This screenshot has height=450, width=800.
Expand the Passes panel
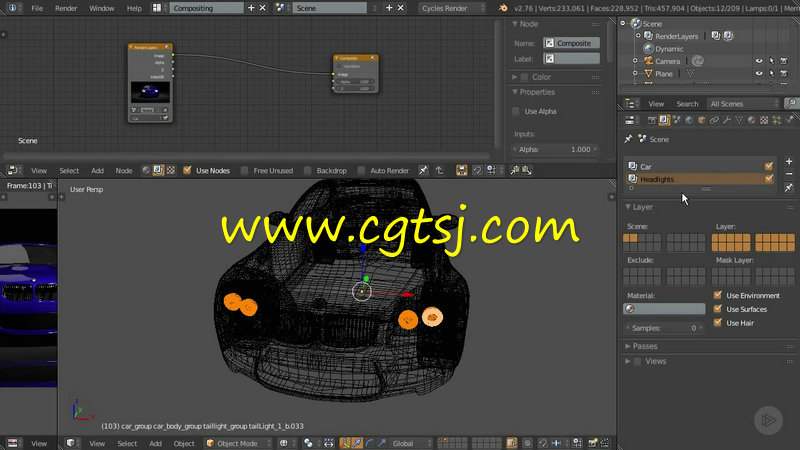click(x=628, y=346)
